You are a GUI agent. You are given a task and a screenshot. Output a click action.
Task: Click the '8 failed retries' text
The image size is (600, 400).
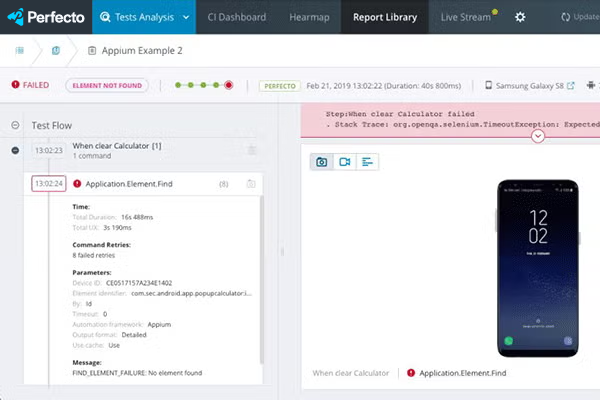(x=94, y=255)
